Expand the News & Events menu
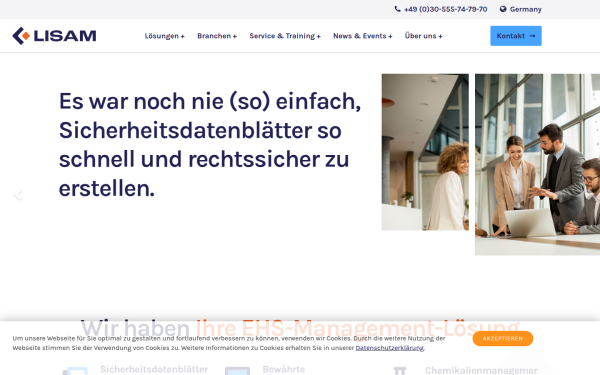This screenshot has width=600, height=375. (363, 36)
